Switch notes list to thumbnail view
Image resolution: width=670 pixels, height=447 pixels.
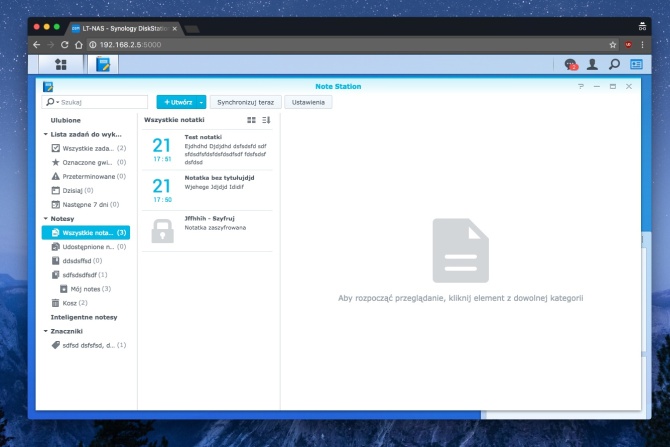pyautogui.click(x=252, y=120)
